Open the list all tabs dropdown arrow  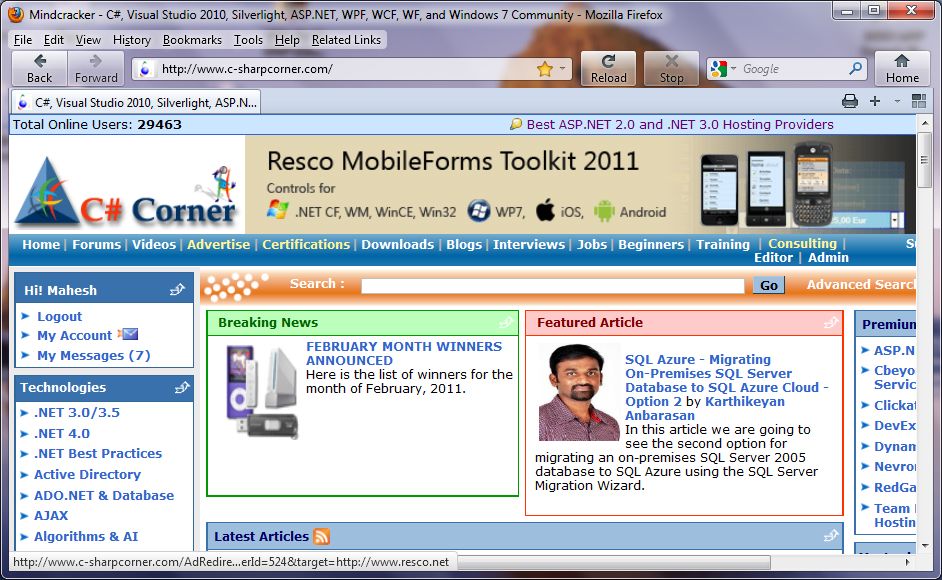tap(897, 101)
